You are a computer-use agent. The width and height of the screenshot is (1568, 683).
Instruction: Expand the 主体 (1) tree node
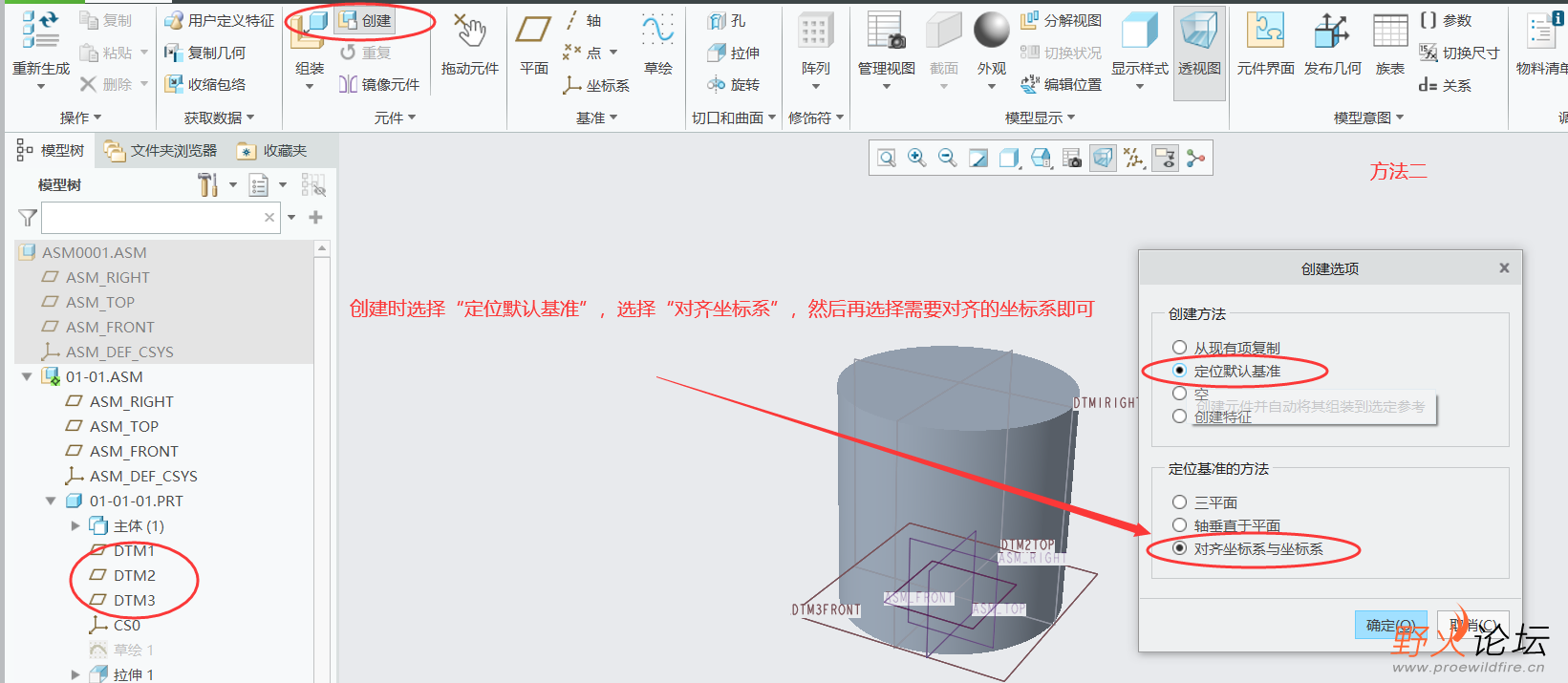(75, 525)
